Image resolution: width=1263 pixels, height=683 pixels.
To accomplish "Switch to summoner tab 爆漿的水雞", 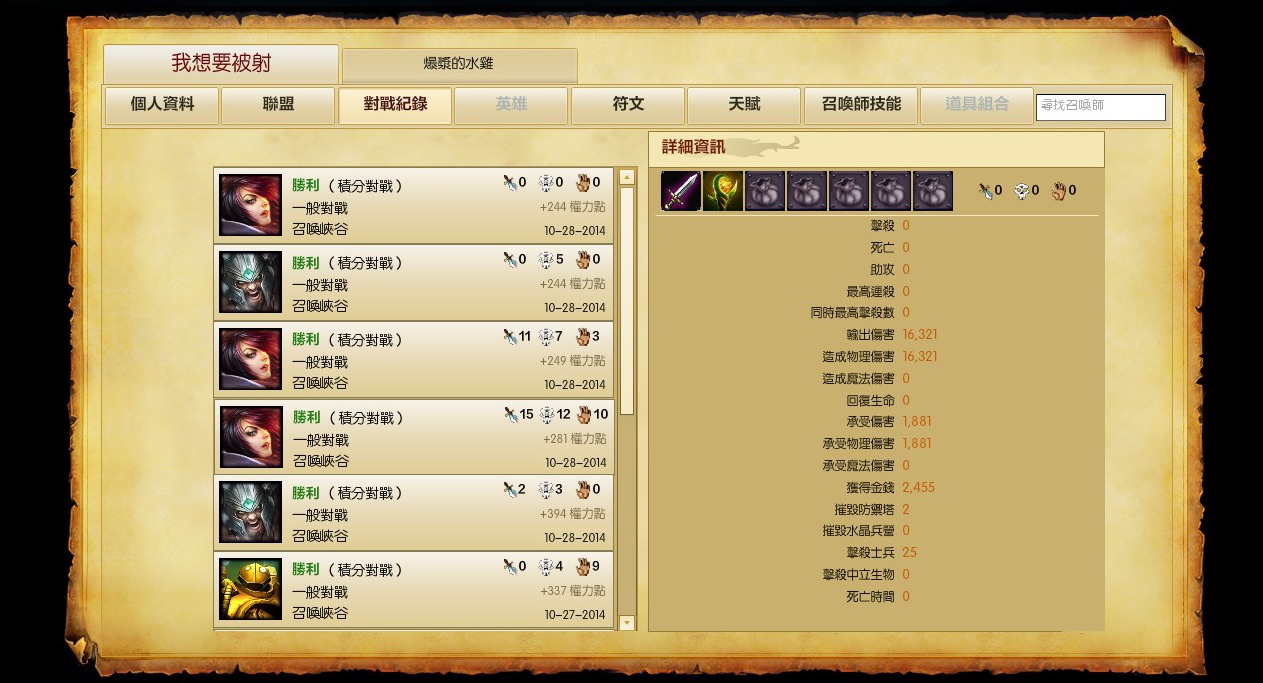I will click(x=459, y=65).
